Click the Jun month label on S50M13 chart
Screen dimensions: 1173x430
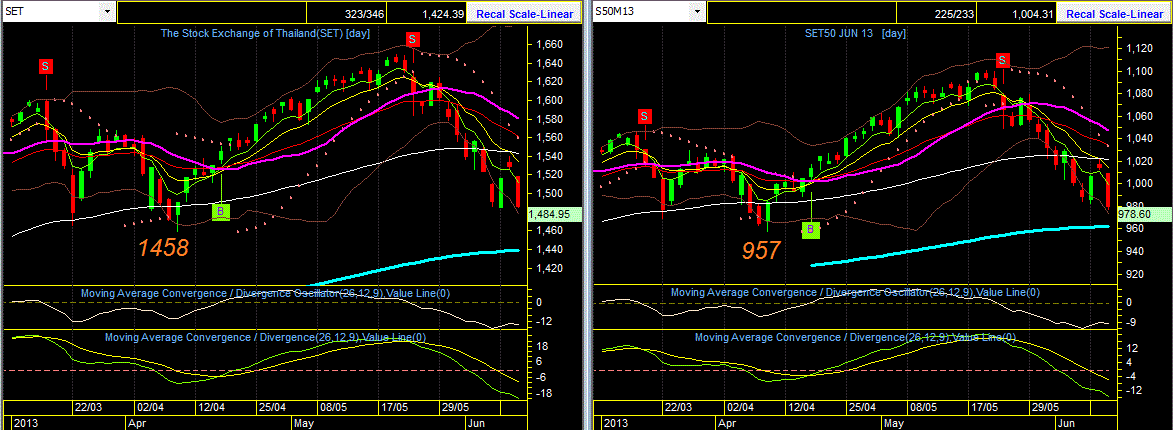pyautogui.click(x=1065, y=423)
